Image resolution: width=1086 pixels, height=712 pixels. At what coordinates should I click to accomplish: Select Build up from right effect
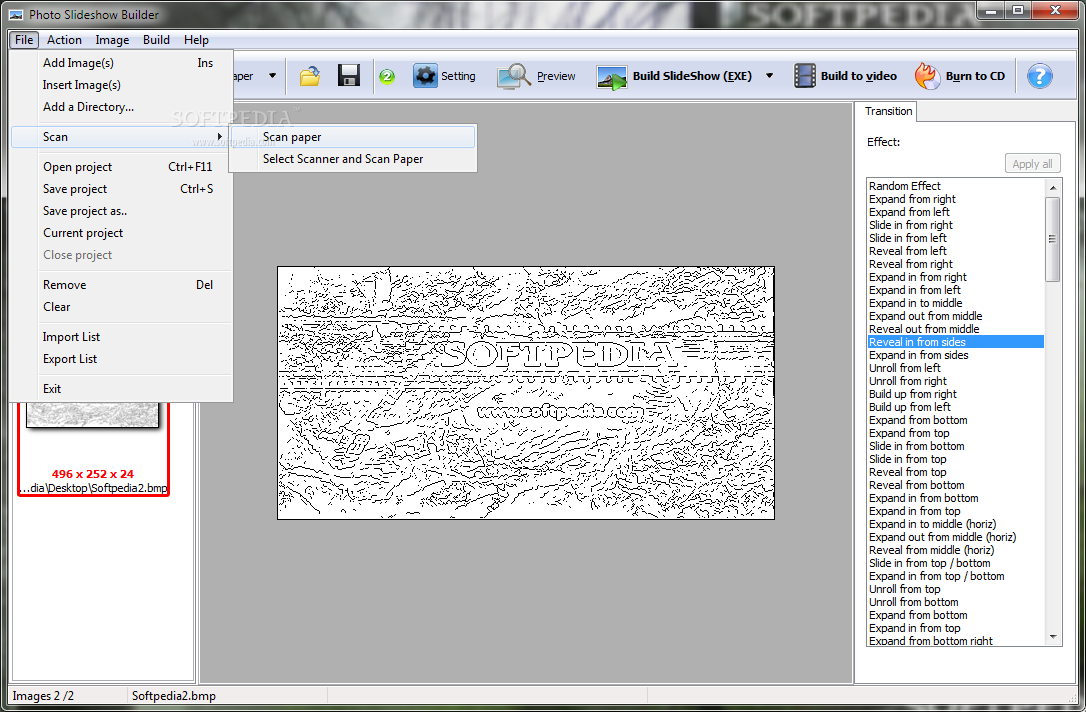(956, 394)
